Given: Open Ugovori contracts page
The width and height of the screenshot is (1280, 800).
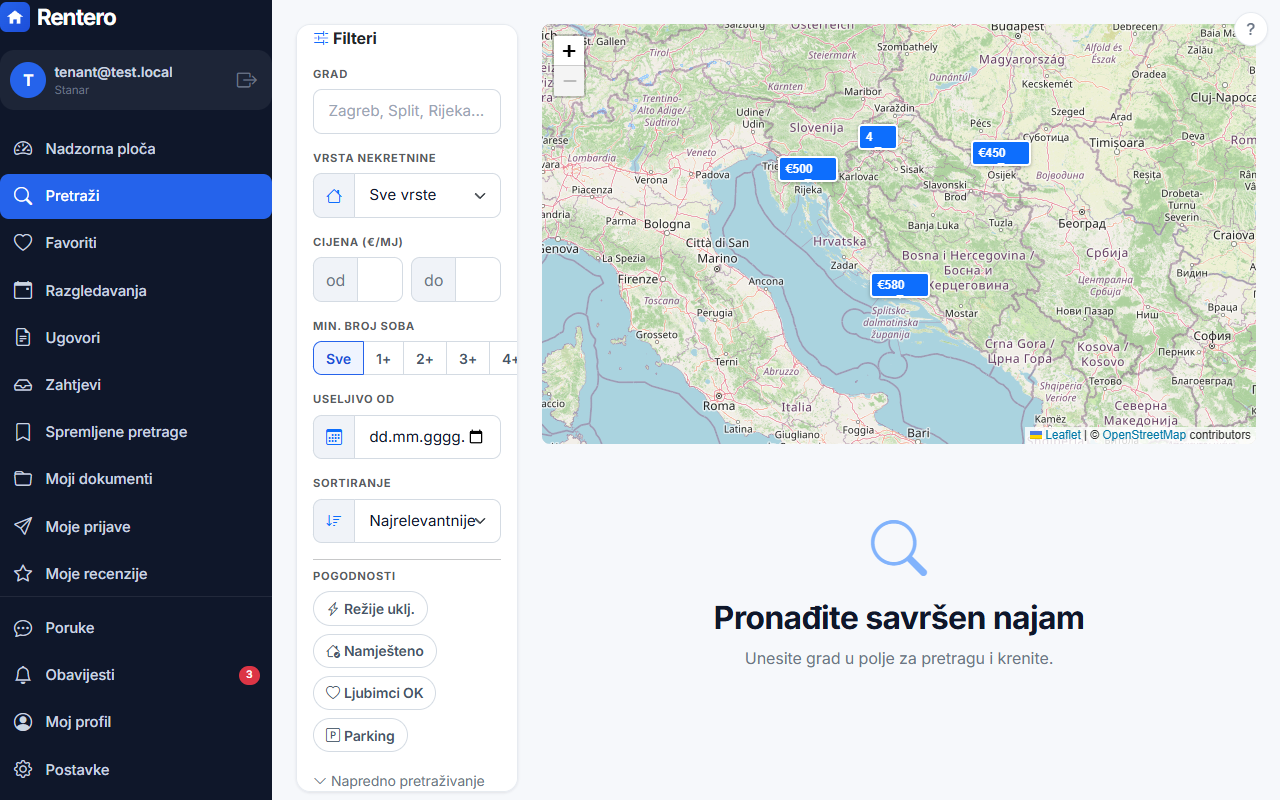Looking at the screenshot, I should (136, 338).
